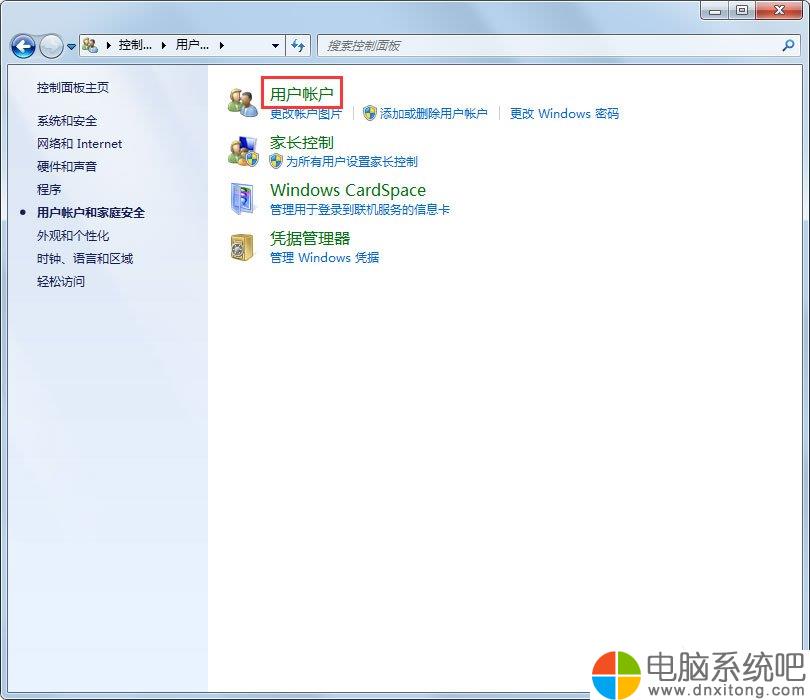Screen dimensions: 810x700
Task: Open 网络和 Internet category in sidebar
Action: coord(80,144)
